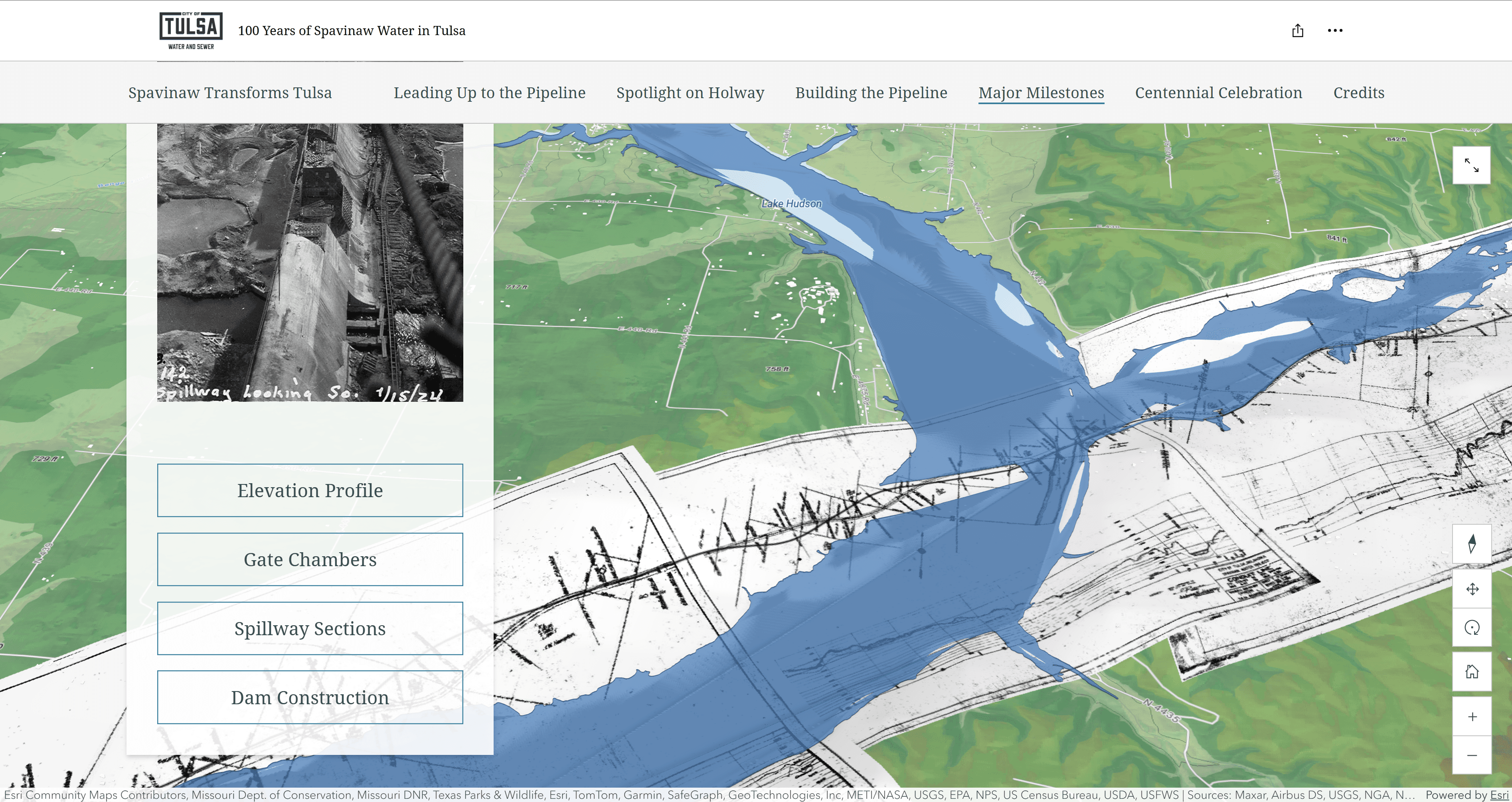
Task: Select the rotate navigation tool
Action: point(1472,628)
